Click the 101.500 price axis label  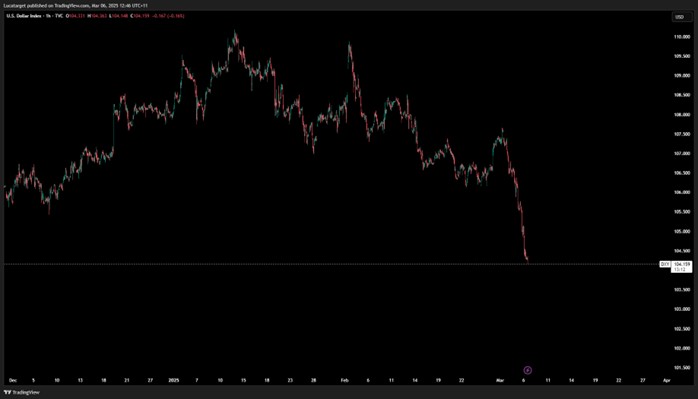[x=682, y=368]
